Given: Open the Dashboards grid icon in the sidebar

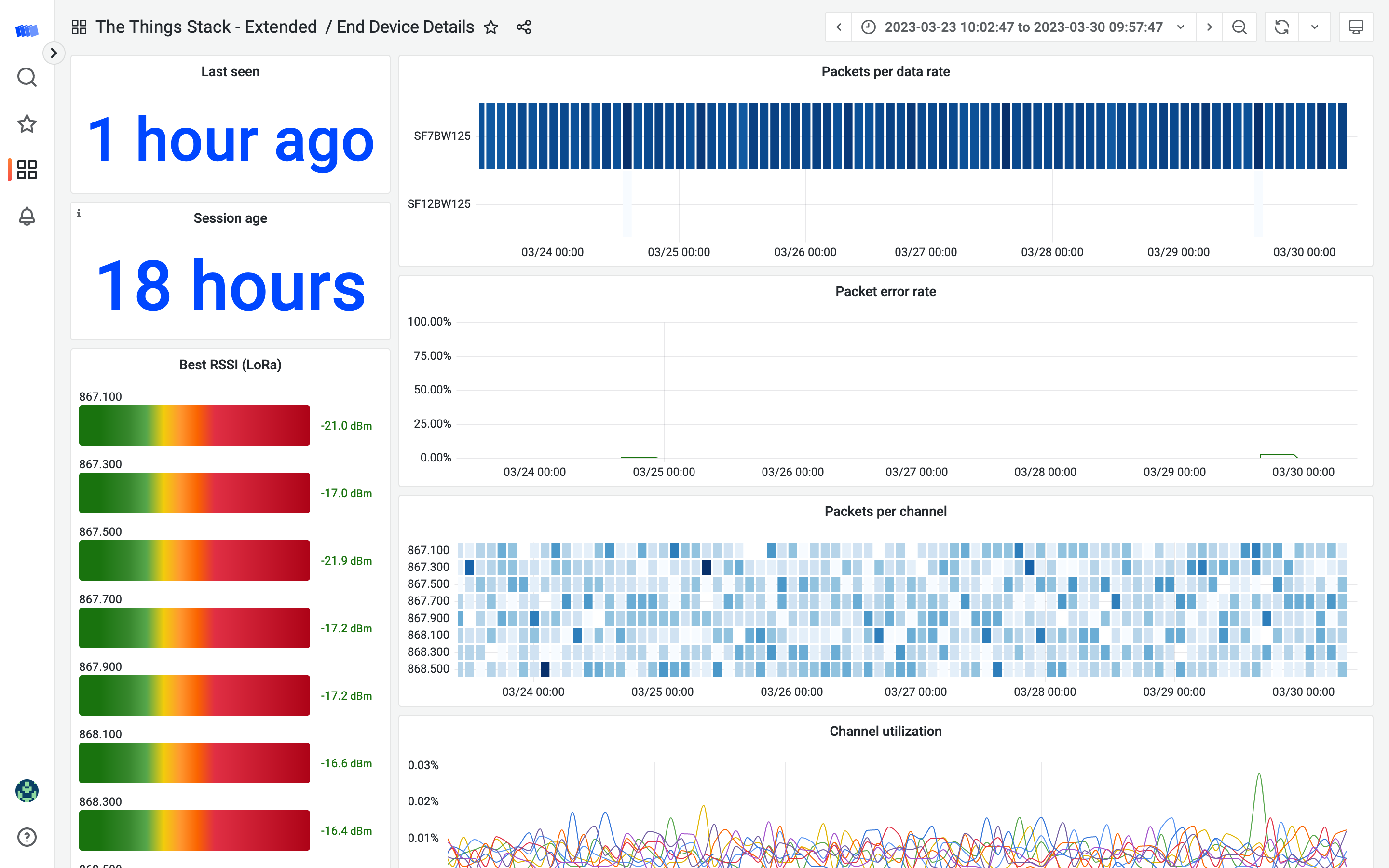Looking at the screenshot, I should 27,170.
